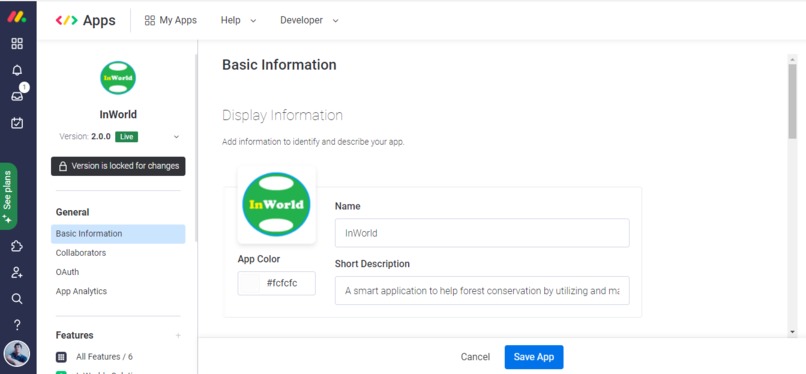
Task: Click the All Features grid icon
Action: [x=61, y=357]
